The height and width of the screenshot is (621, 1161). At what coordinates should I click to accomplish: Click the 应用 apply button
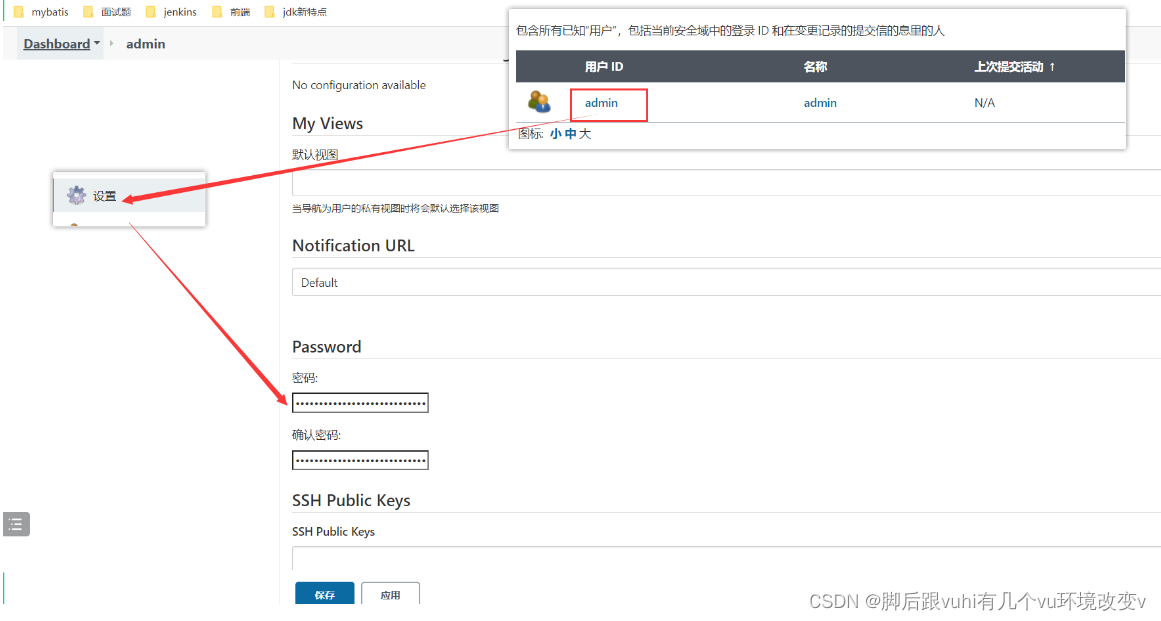pyautogui.click(x=390, y=594)
